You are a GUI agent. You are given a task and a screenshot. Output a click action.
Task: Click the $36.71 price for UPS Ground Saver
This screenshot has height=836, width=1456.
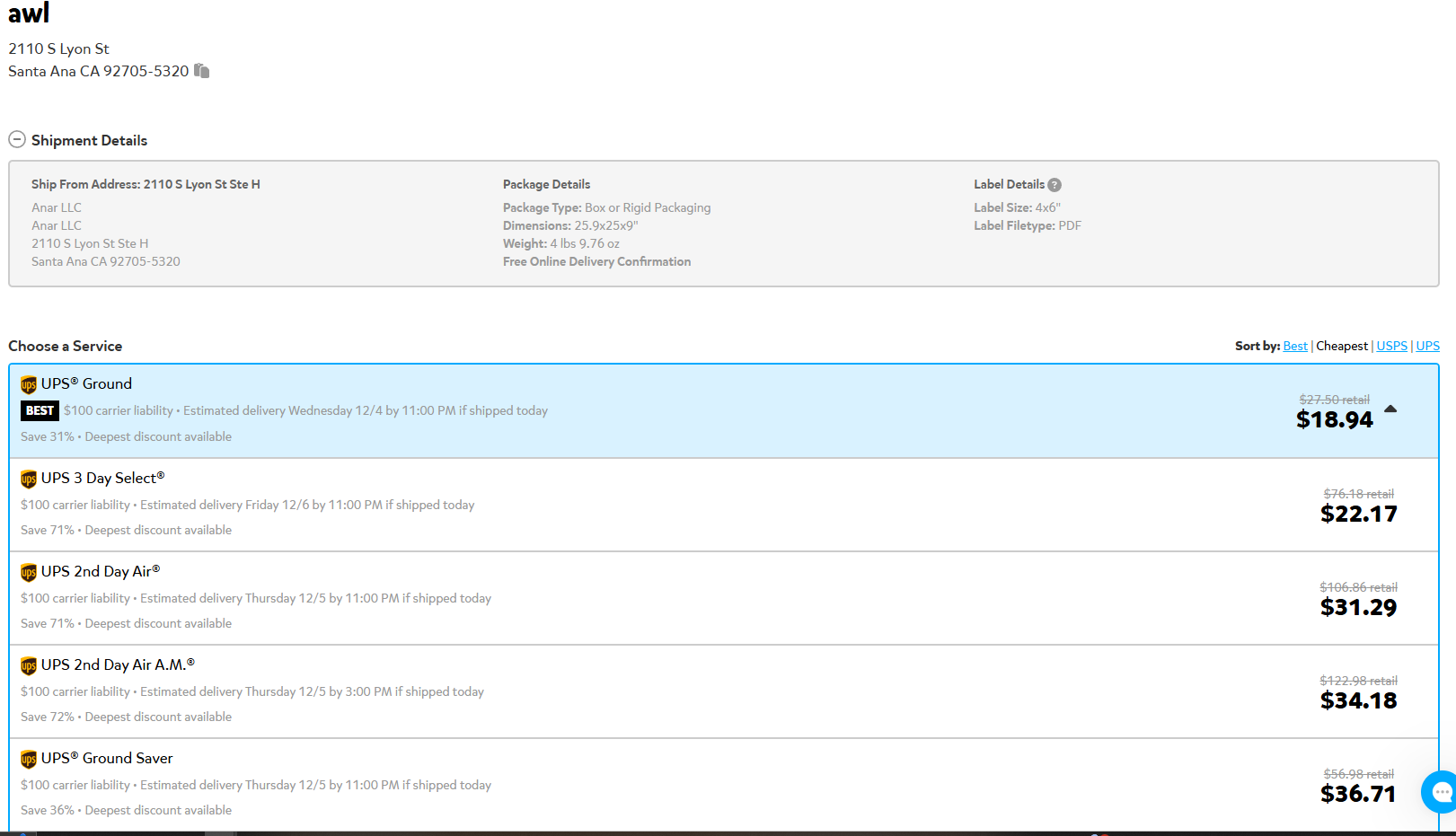[1358, 794]
